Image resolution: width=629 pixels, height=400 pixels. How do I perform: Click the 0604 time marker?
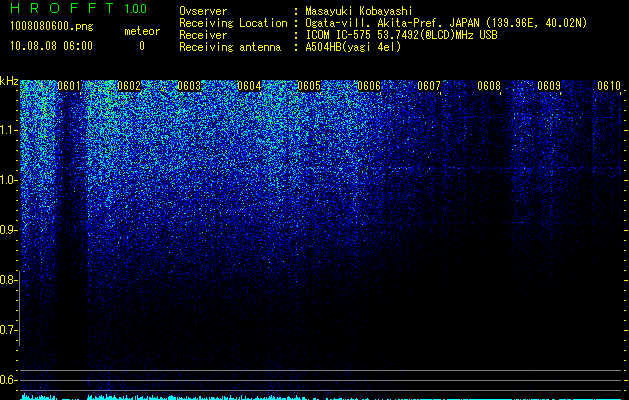pyautogui.click(x=249, y=86)
